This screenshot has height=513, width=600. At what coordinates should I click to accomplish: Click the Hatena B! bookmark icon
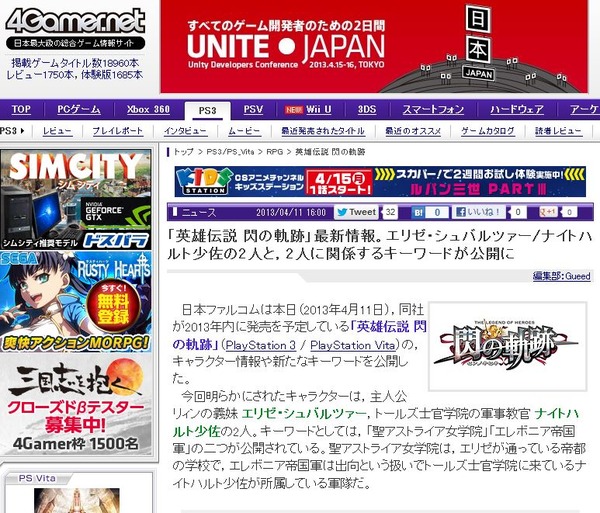point(418,212)
